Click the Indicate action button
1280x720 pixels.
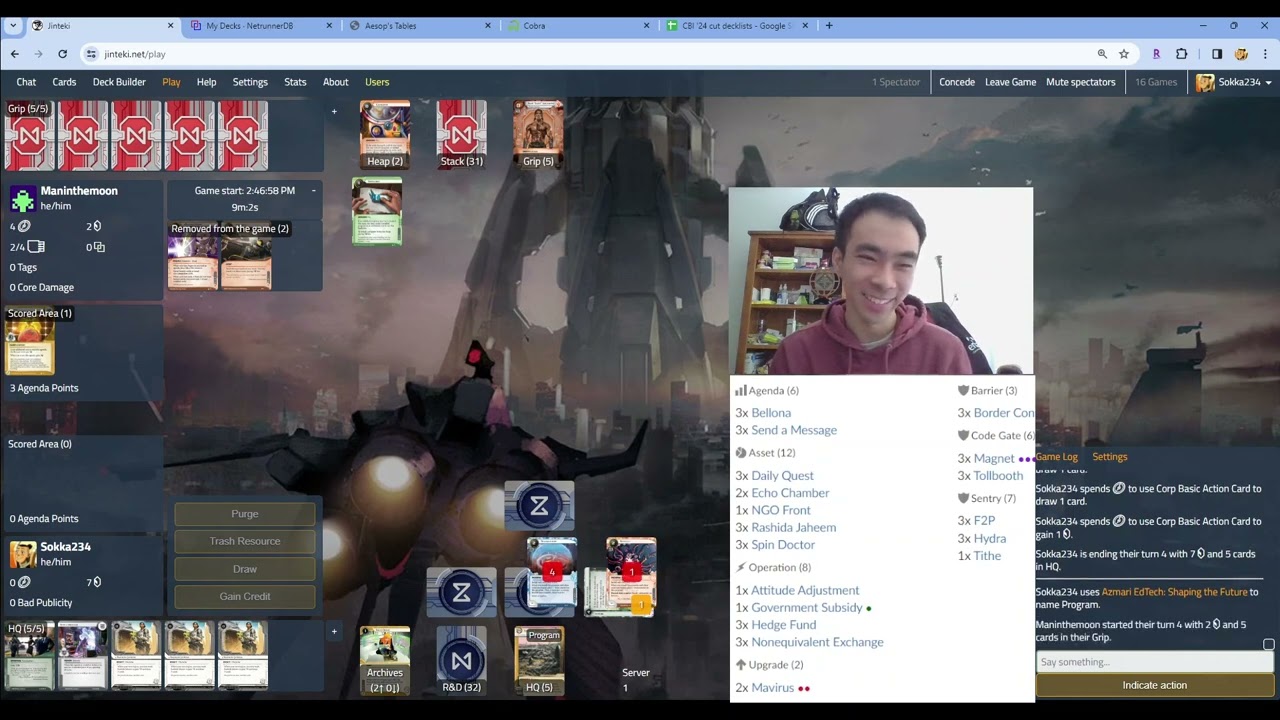click(x=1154, y=685)
